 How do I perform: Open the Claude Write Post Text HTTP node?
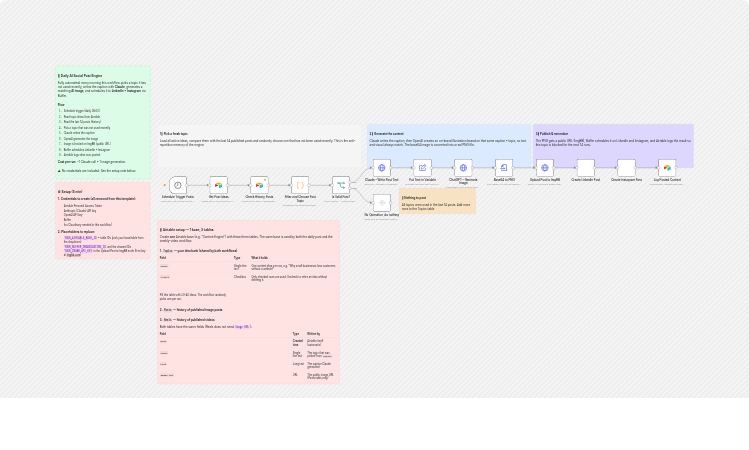point(382,168)
